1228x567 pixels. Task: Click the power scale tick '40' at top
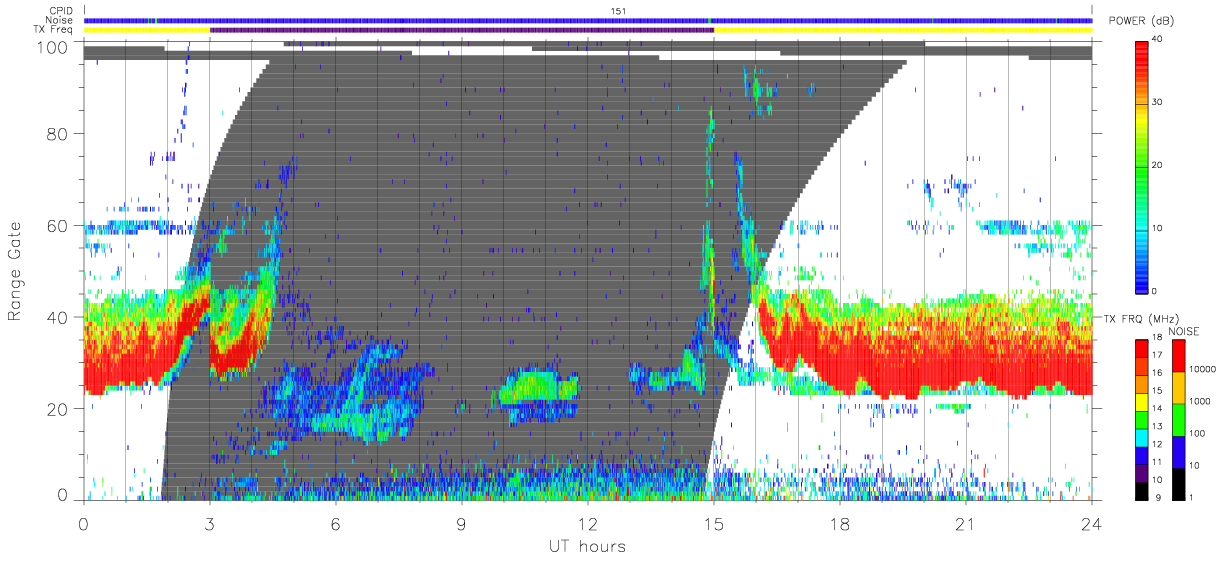click(1158, 40)
